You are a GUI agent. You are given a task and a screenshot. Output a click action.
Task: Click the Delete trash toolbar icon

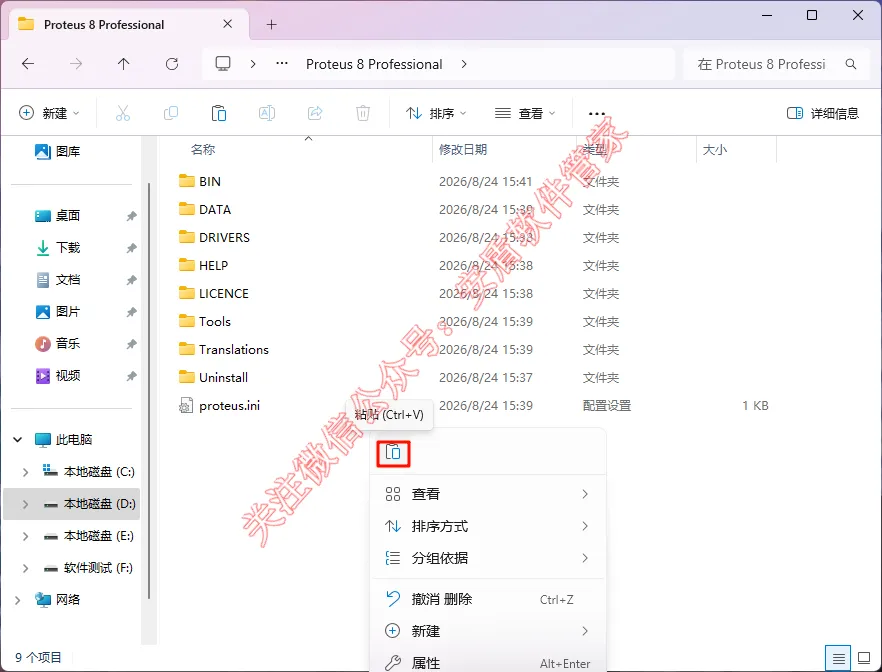363,113
